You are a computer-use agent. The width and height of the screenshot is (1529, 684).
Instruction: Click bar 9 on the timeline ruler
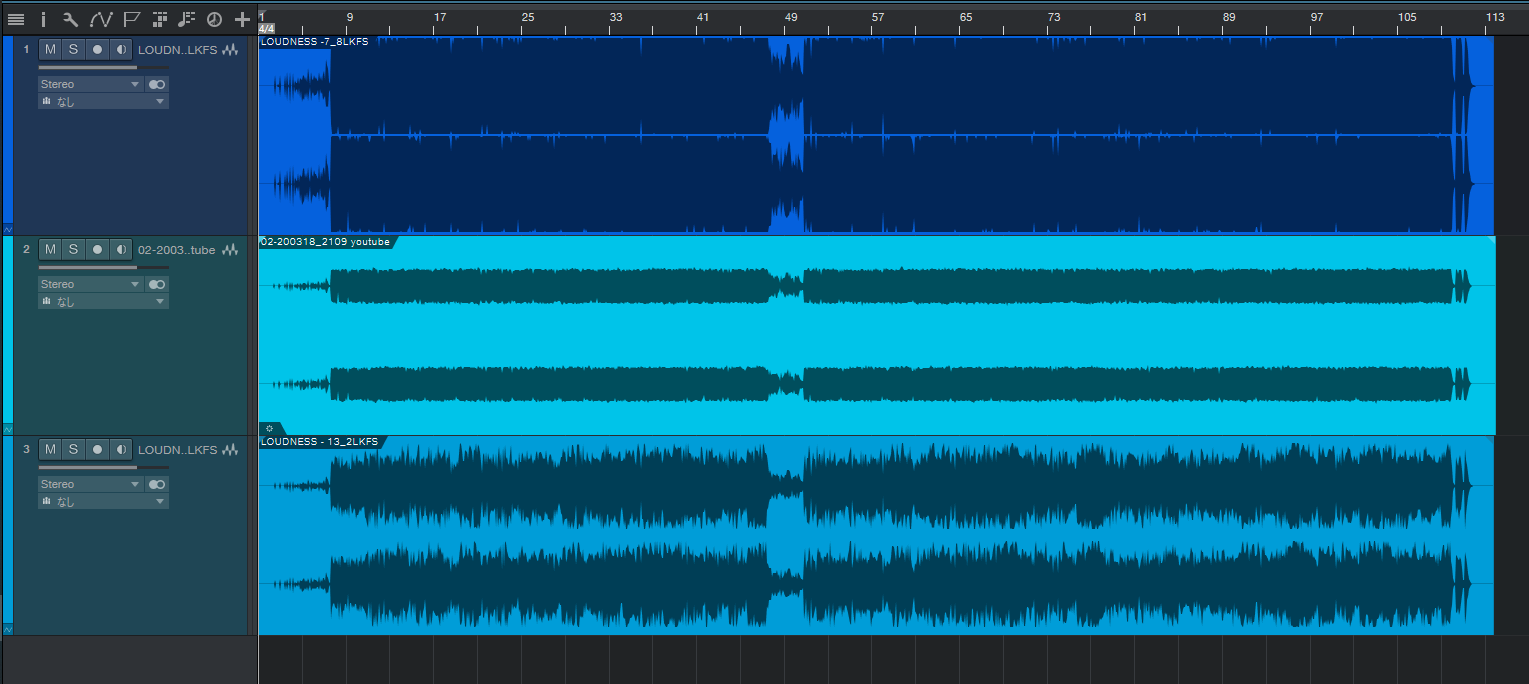pyautogui.click(x=349, y=17)
